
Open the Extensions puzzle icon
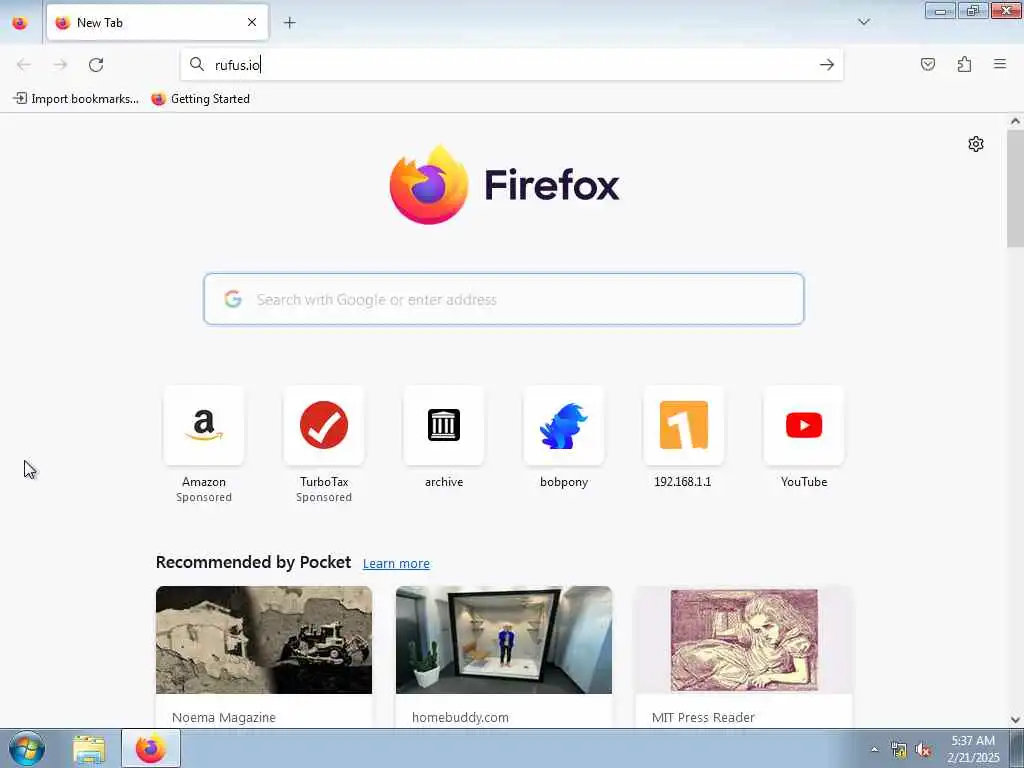click(964, 64)
